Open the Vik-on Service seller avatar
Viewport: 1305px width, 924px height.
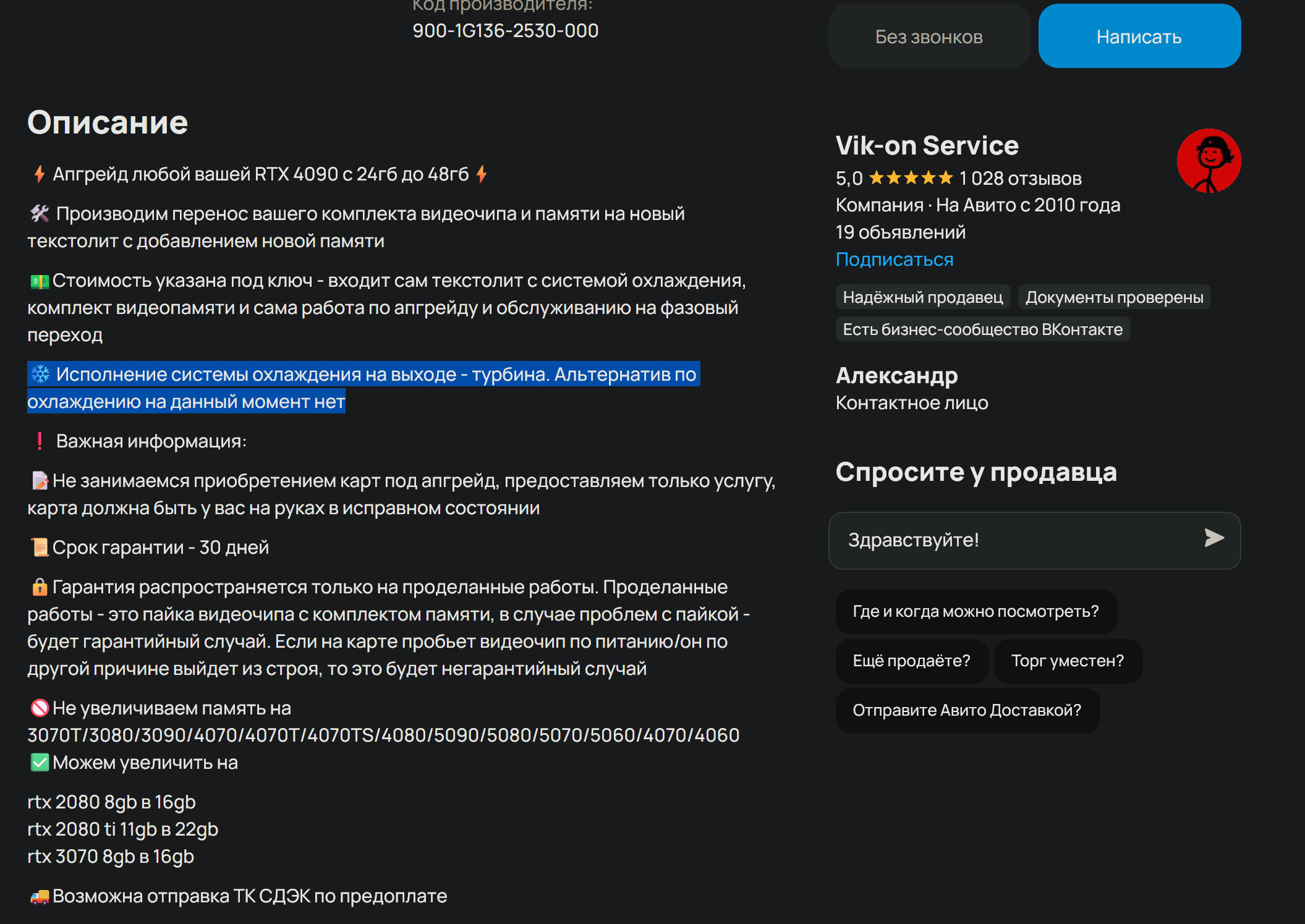coord(1209,161)
